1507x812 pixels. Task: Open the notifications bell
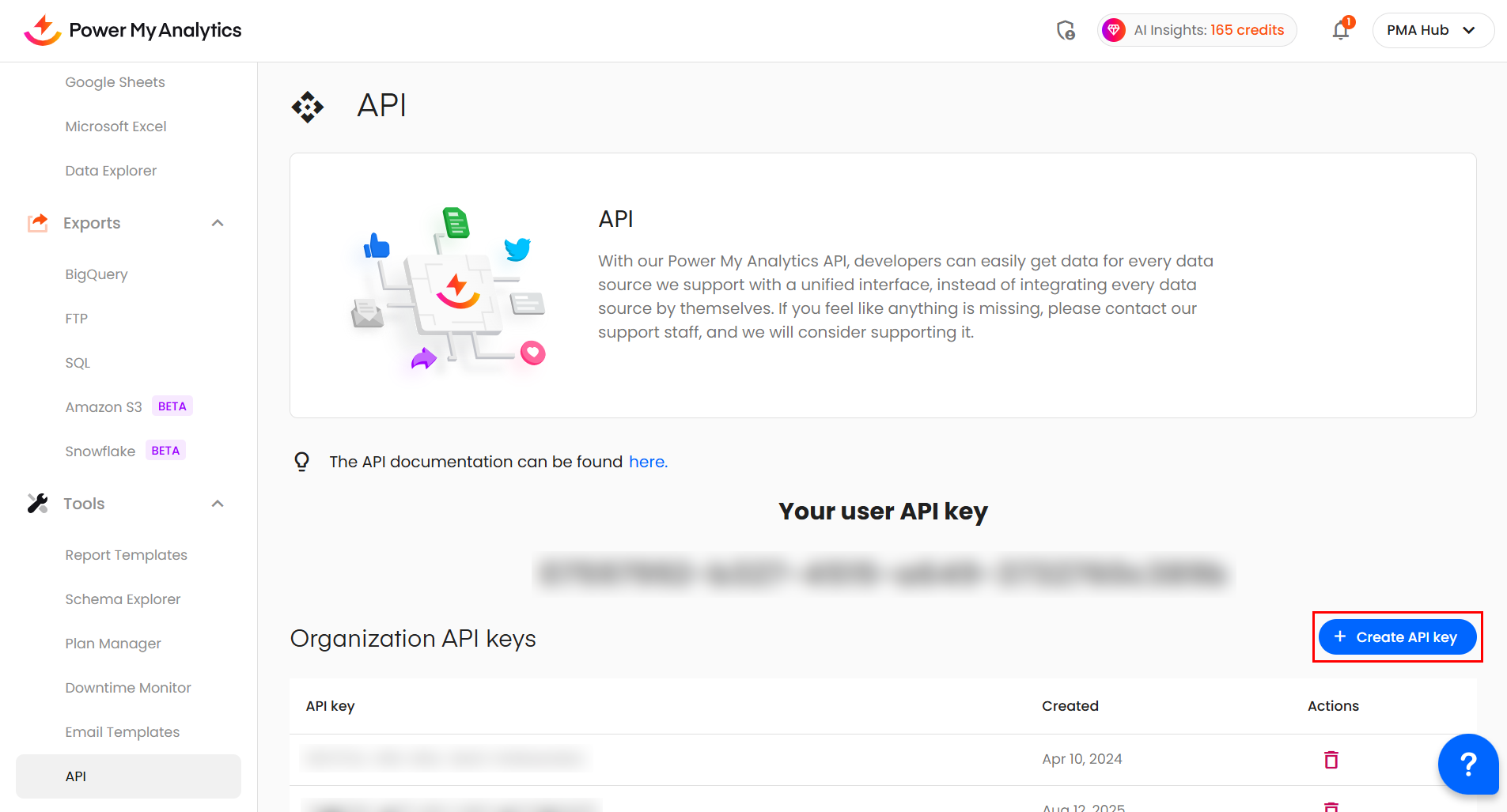pyautogui.click(x=1341, y=30)
